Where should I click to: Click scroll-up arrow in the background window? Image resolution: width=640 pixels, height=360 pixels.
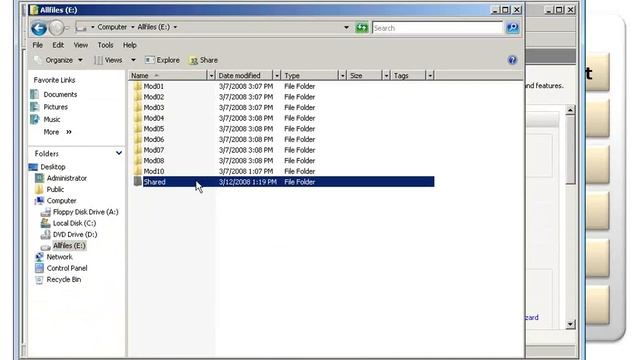pos(570,110)
